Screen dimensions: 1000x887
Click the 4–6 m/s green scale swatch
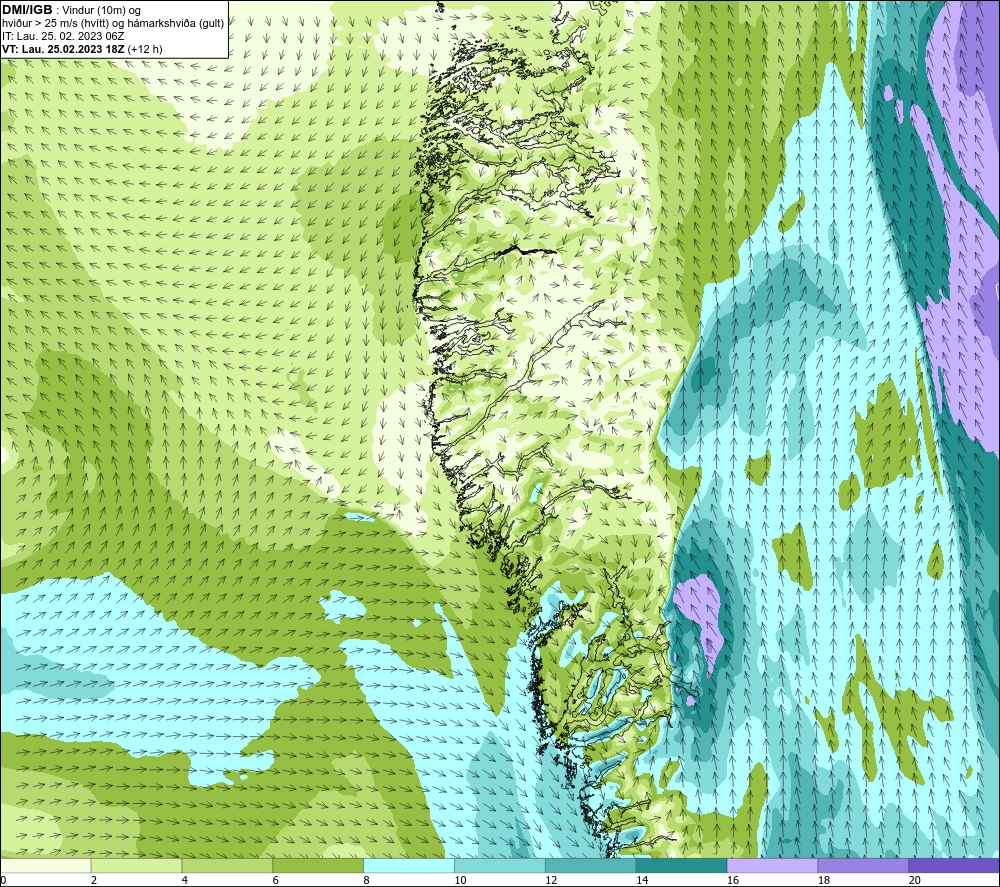tap(227, 866)
